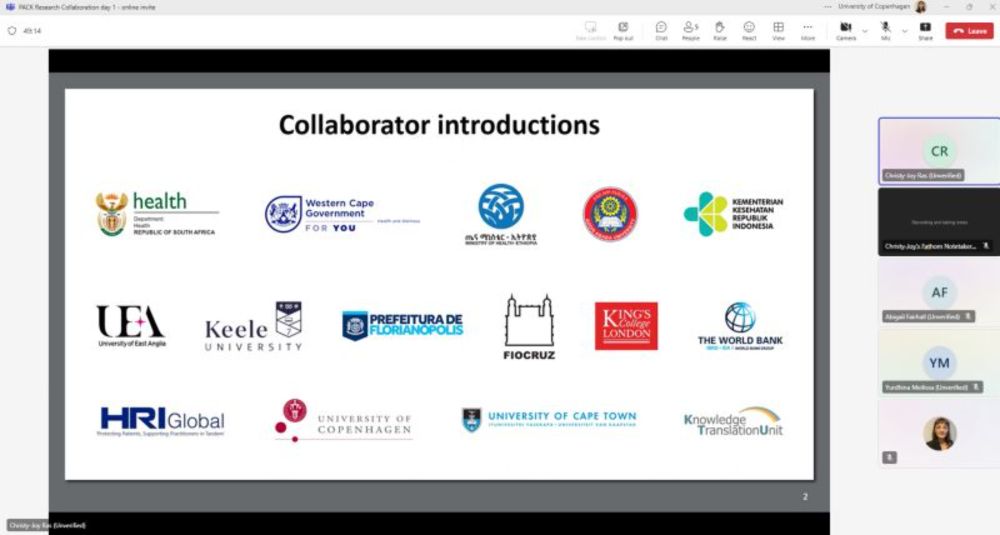Click the Ministry of Health Ethiopia logo
1000x535 pixels.
tap(501, 214)
